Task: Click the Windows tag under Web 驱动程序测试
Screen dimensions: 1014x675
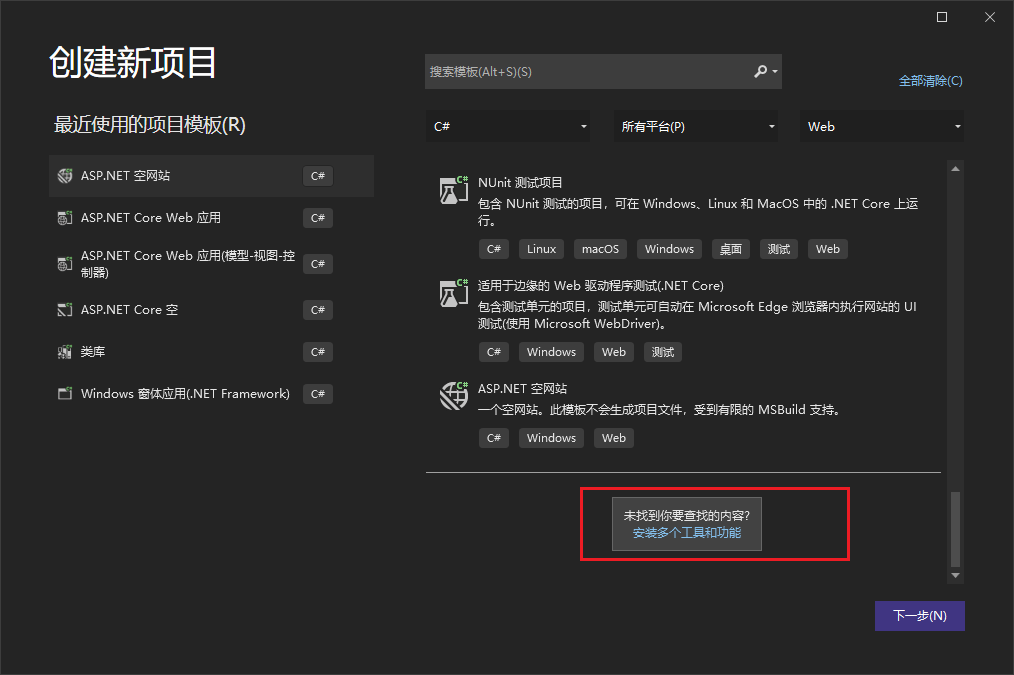Action: (551, 352)
